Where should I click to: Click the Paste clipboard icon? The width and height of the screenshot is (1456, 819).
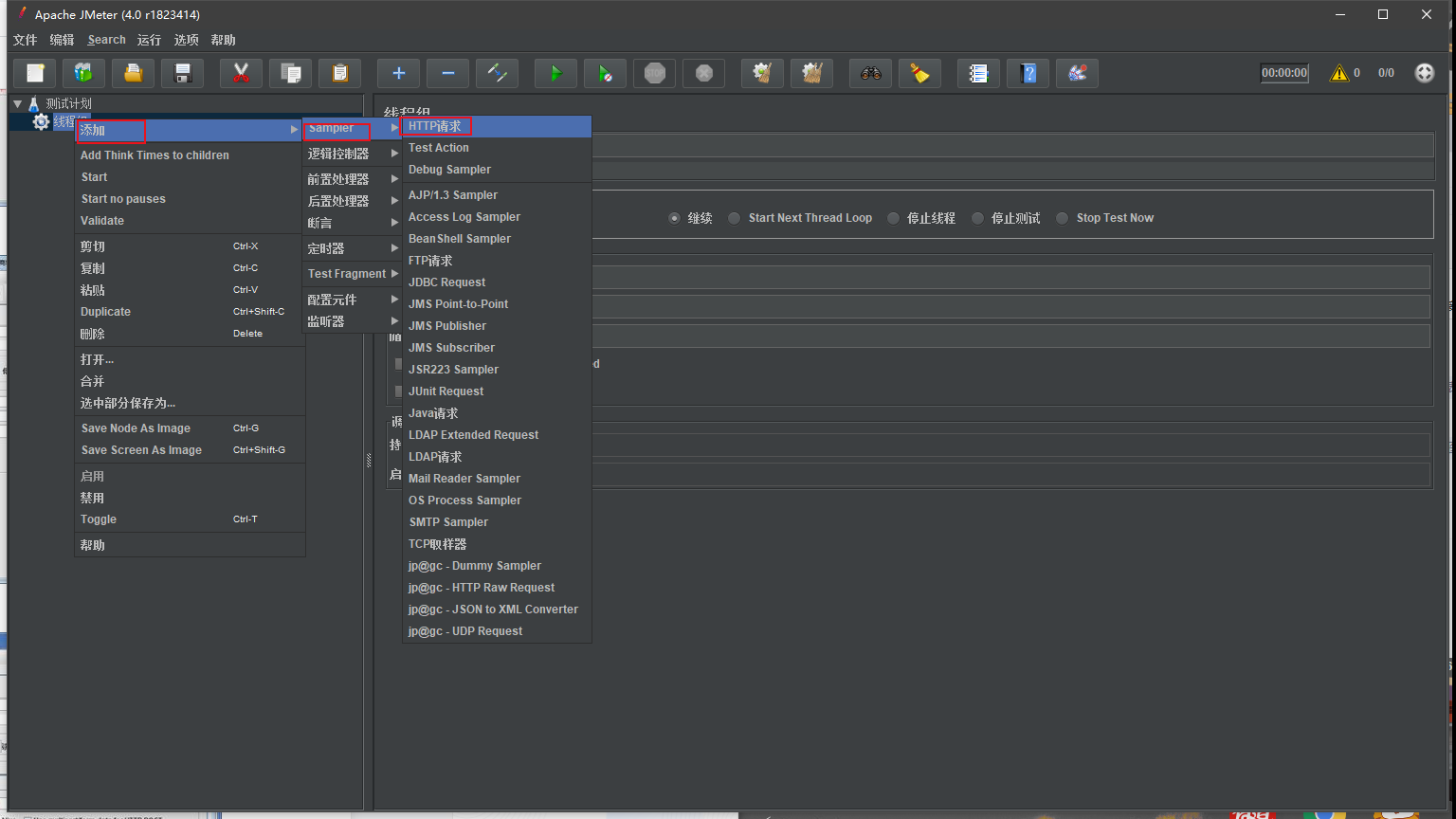point(340,73)
